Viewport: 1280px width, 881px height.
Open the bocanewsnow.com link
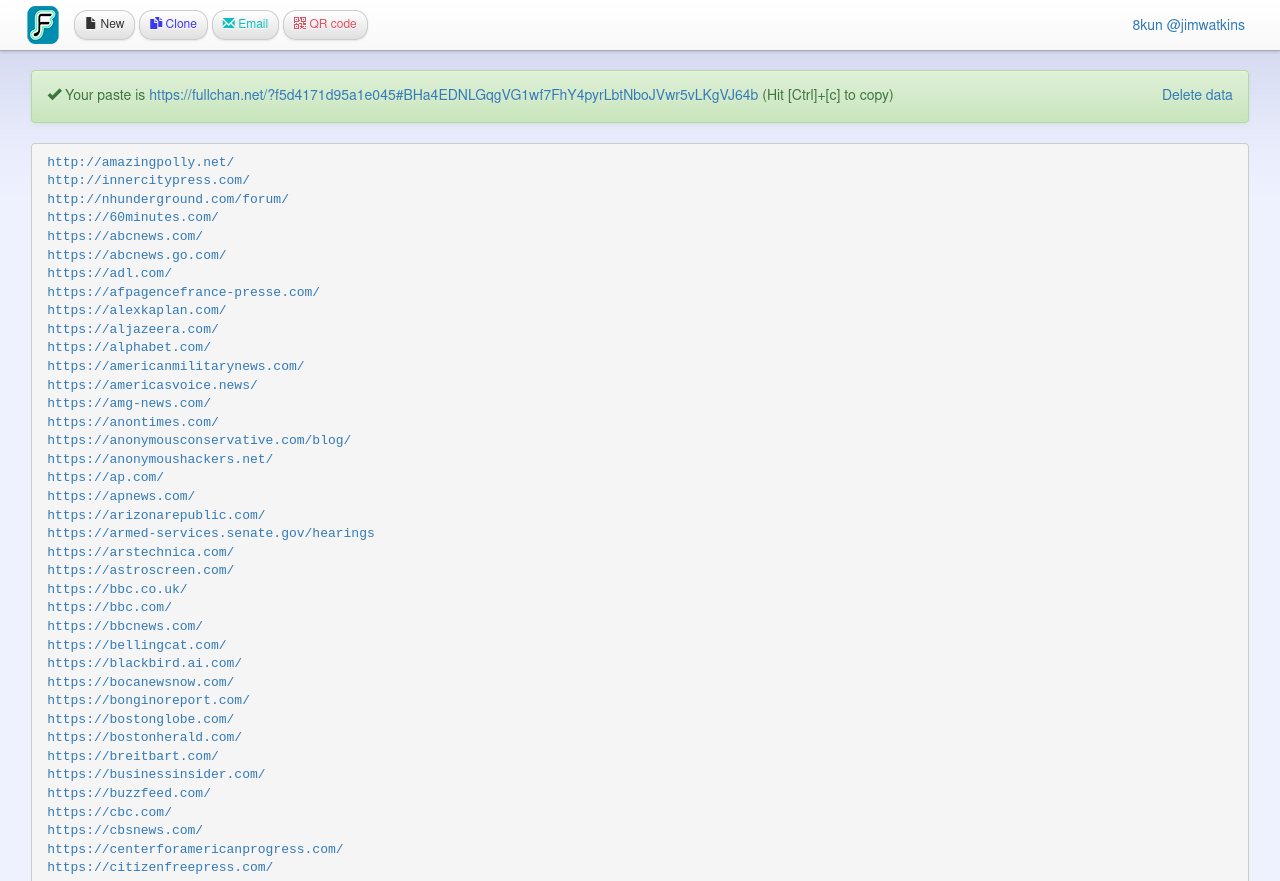(141, 682)
